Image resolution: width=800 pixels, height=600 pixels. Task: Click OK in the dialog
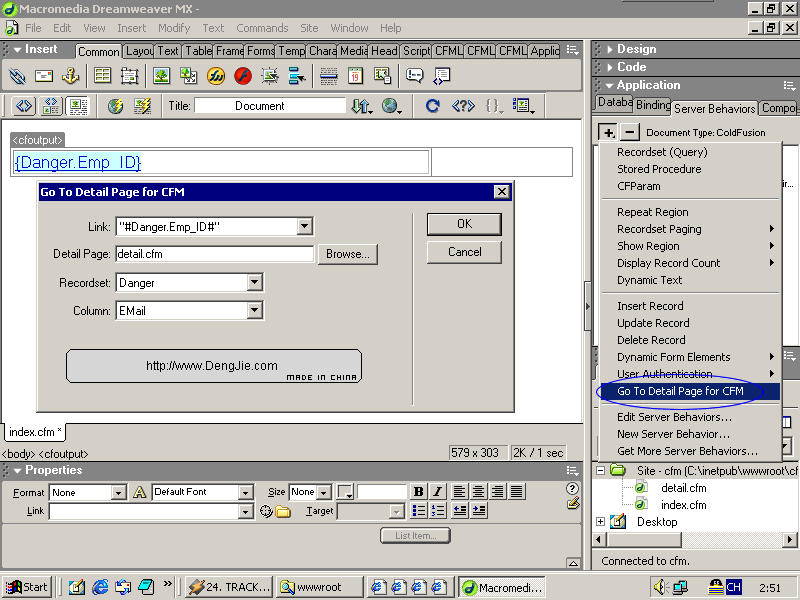[x=464, y=224]
